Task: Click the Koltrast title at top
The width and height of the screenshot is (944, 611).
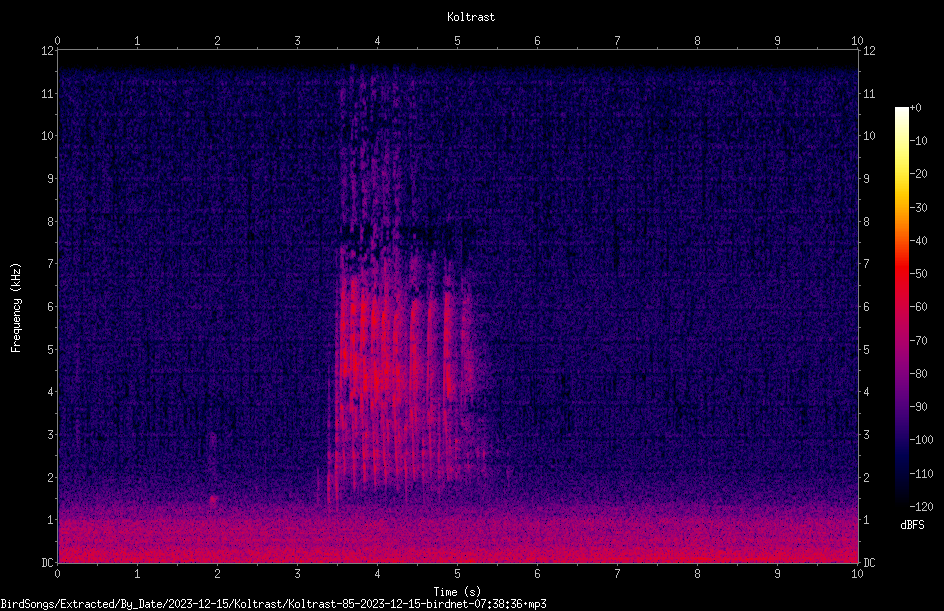Action: pyautogui.click(x=471, y=17)
